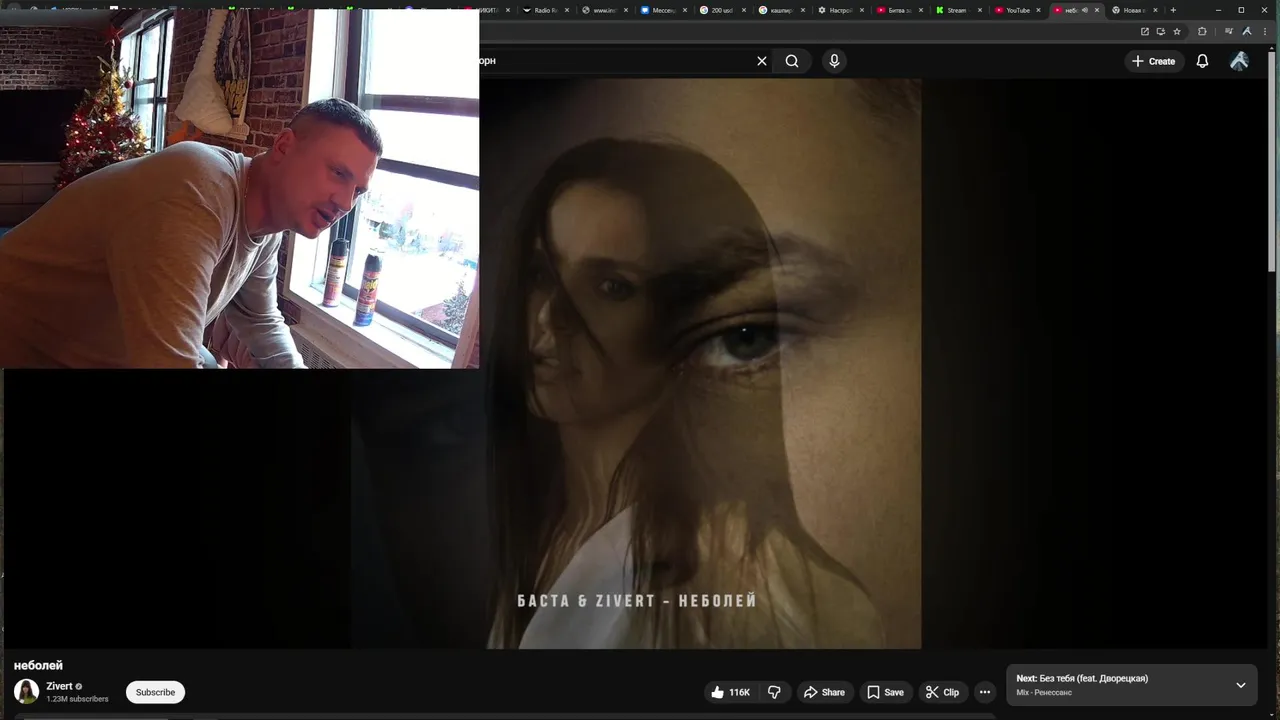The image size is (1280, 720).
Task: Close the YouTube browser tab
Action: 1039,10
